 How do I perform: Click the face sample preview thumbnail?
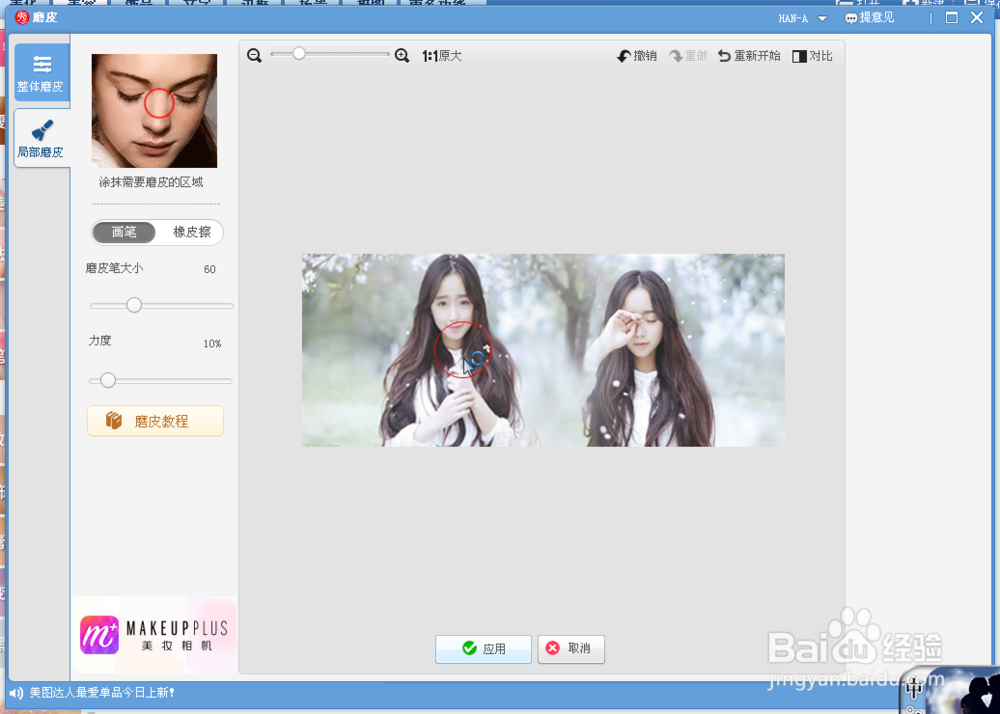(154, 111)
